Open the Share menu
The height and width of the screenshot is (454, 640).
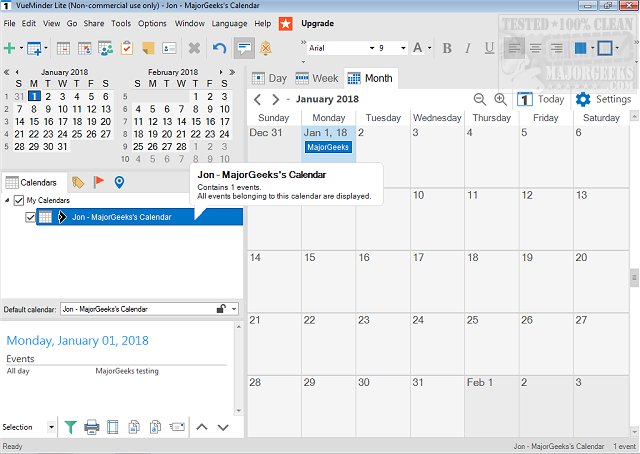94,23
